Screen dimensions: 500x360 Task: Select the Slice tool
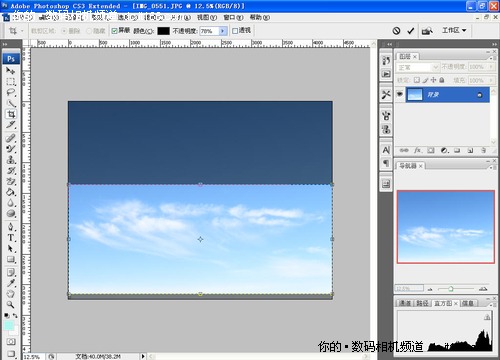pyautogui.click(x=11, y=125)
